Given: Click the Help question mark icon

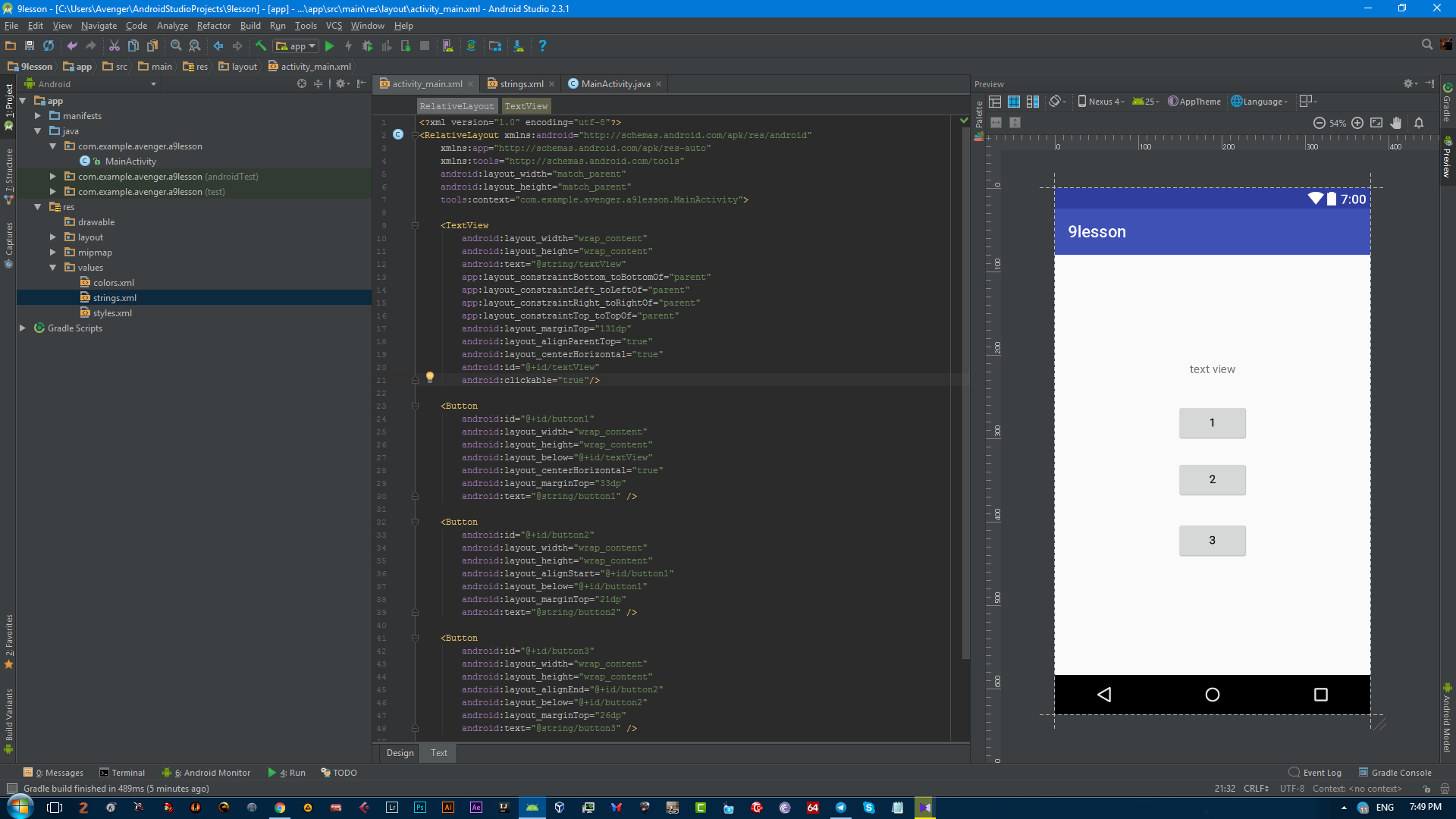Looking at the screenshot, I should click(542, 46).
